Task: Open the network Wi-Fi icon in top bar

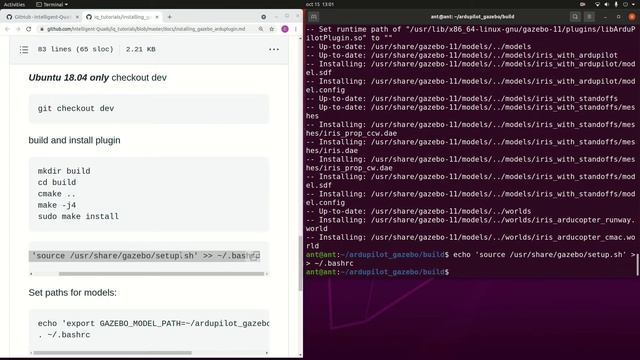Action: pos(597,4)
